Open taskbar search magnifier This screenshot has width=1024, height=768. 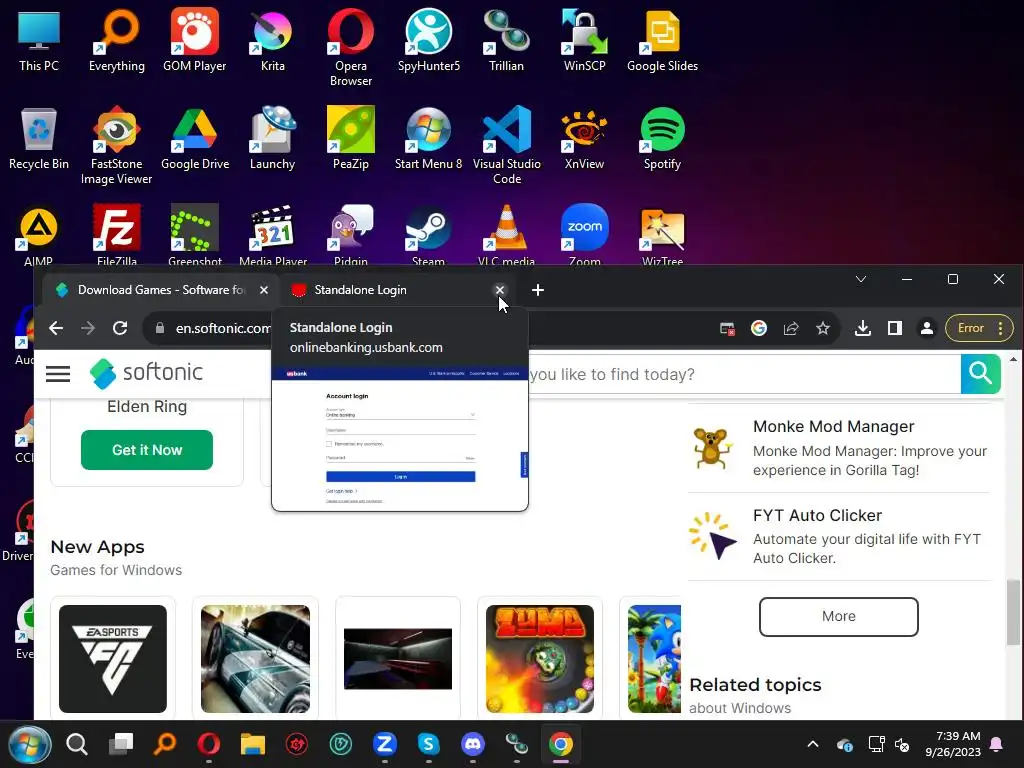pos(77,744)
